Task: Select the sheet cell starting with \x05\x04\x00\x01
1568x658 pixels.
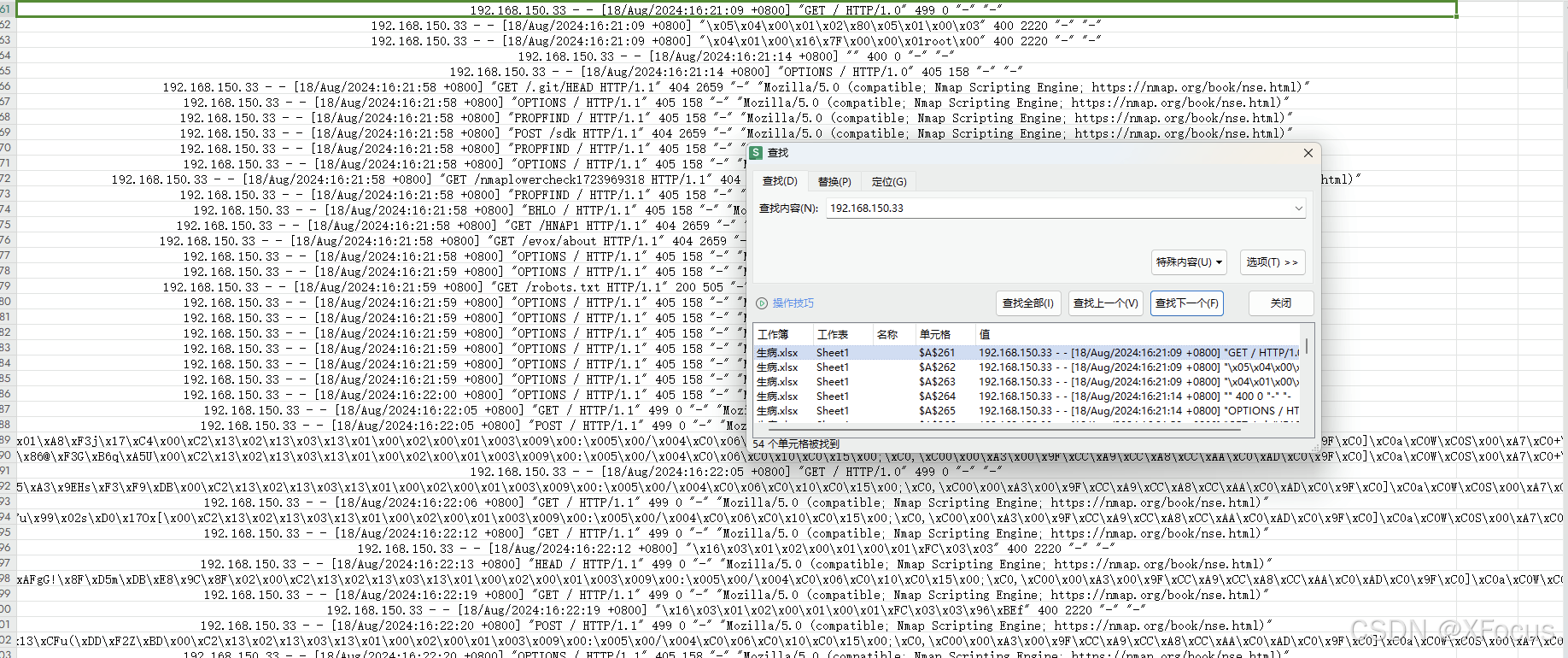Action: pos(736,26)
